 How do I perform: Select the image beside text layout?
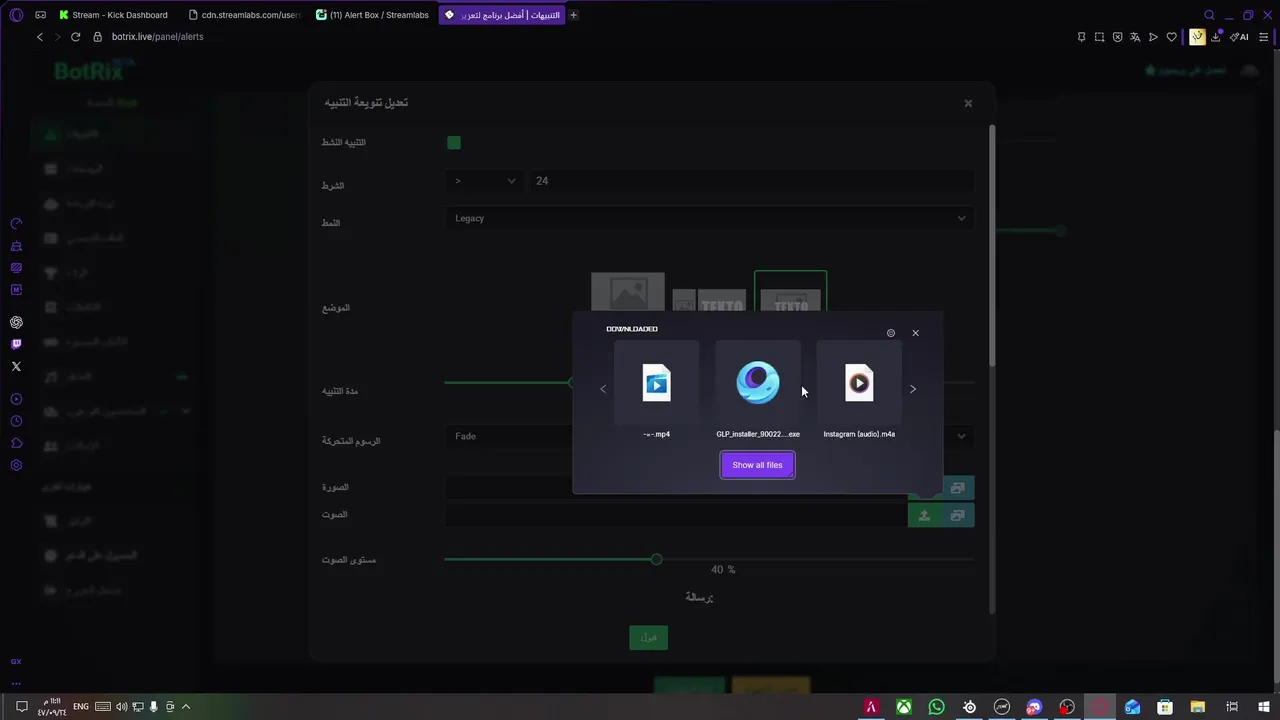pyautogui.click(x=709, y=301)
